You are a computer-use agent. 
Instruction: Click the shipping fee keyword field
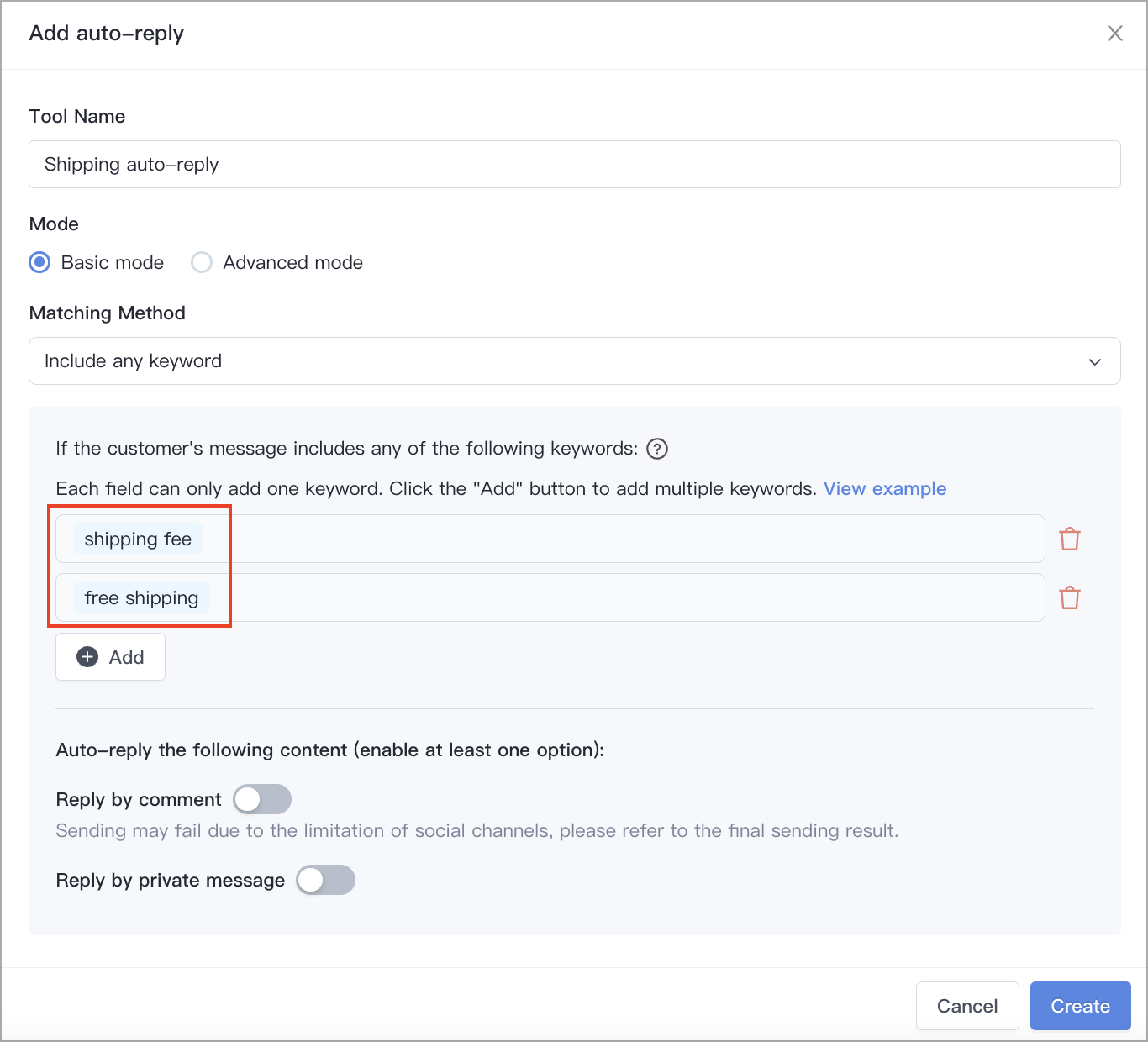tap(550, 539)
